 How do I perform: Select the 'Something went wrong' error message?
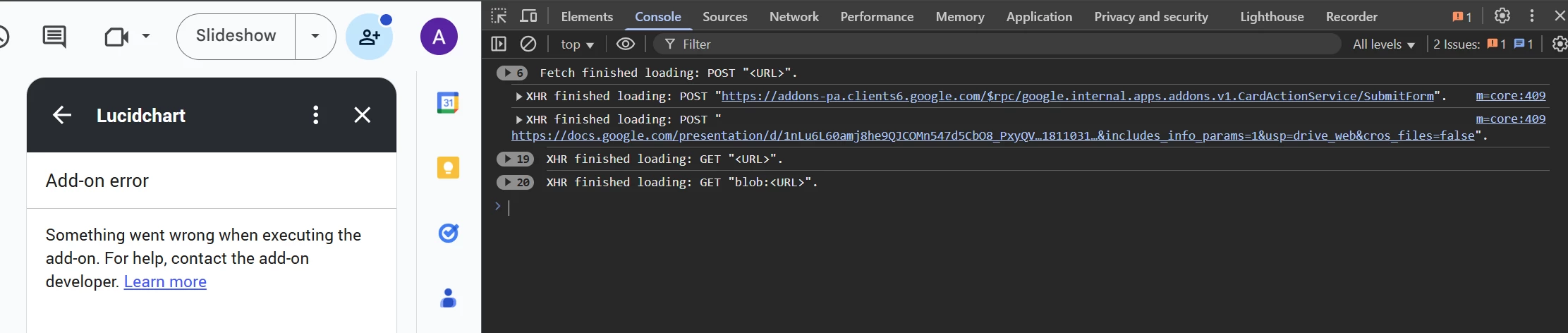(x=203, y=258)
